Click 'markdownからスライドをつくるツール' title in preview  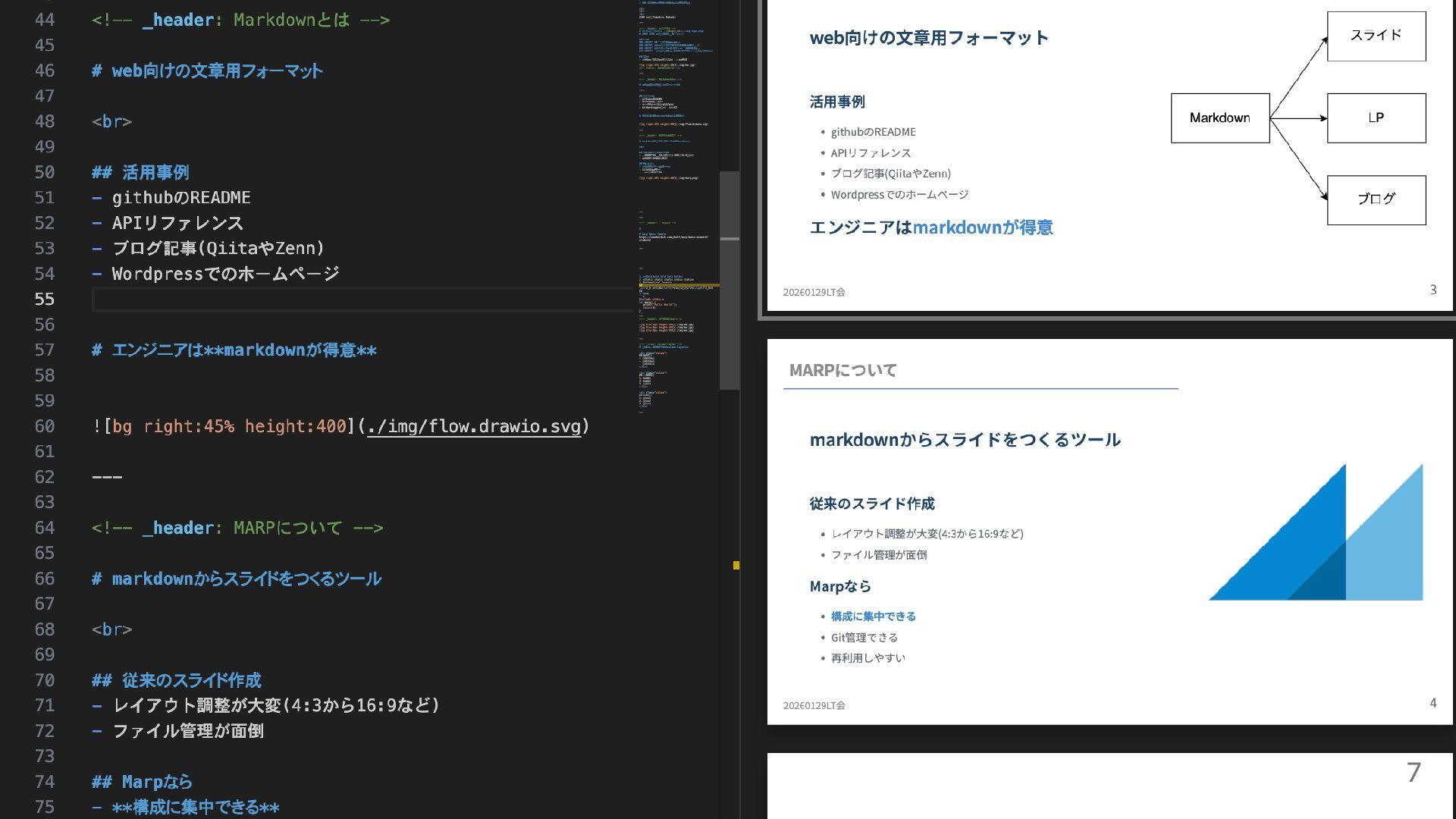click(965, 440)
